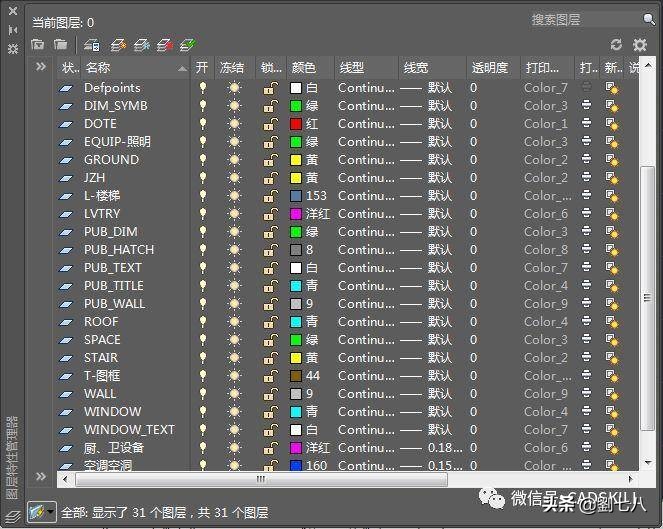Click the New Group Filter icon

click(x=60, y=44)
